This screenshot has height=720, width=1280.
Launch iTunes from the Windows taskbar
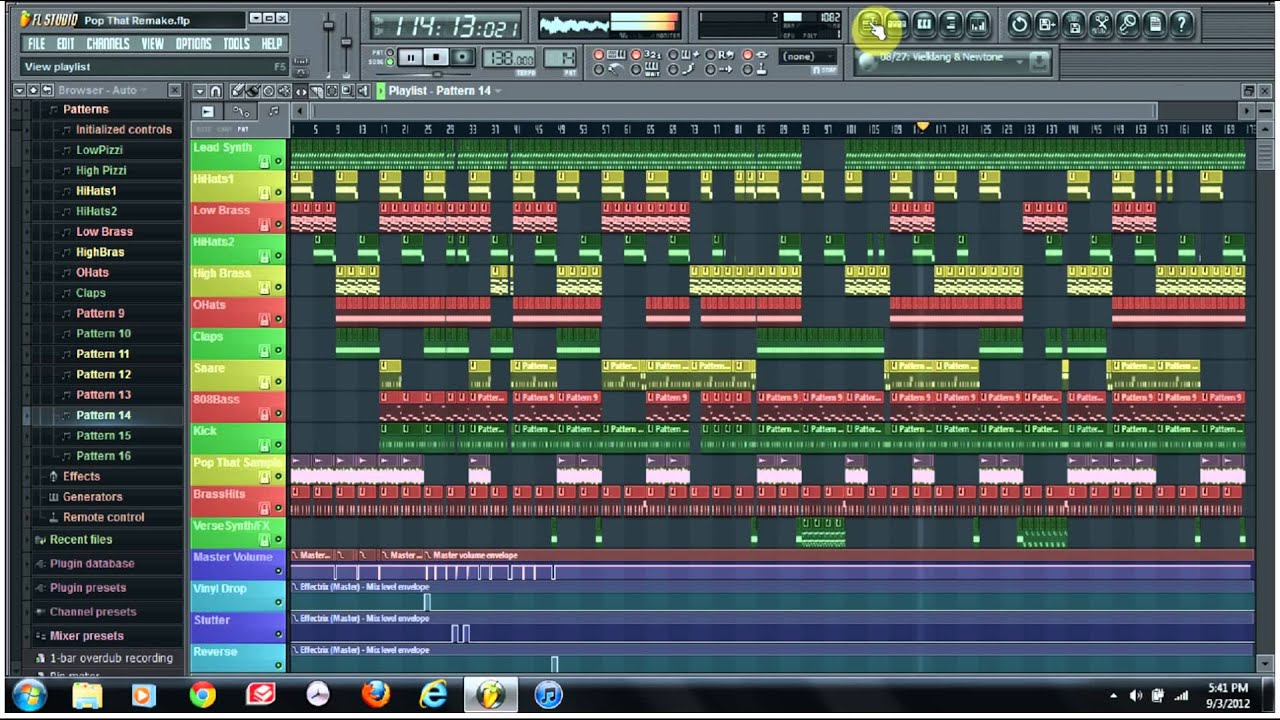(x=548, y=694)
